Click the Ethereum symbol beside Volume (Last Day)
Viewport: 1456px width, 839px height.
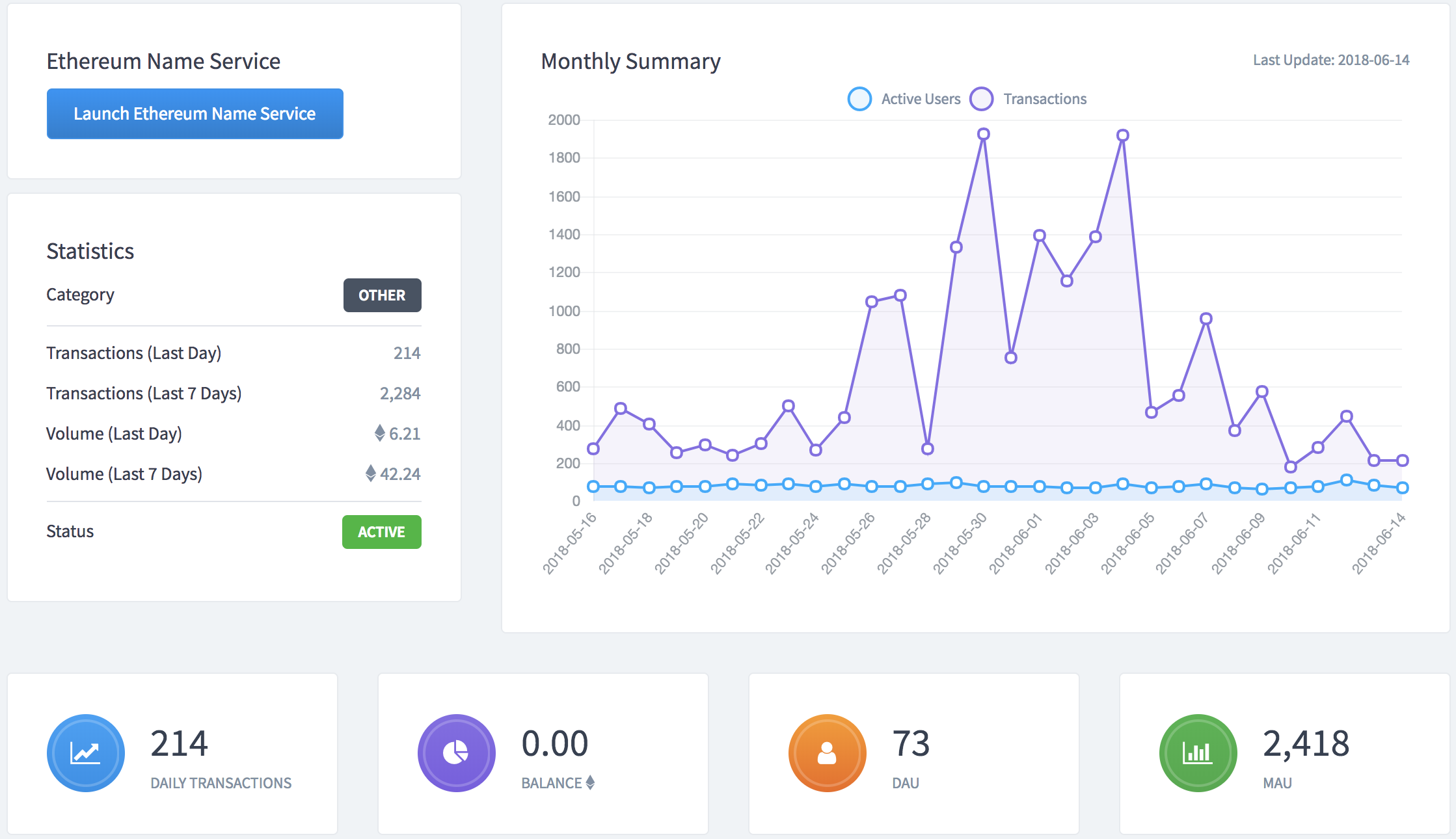pyautogui.click(x=380, y=433)
